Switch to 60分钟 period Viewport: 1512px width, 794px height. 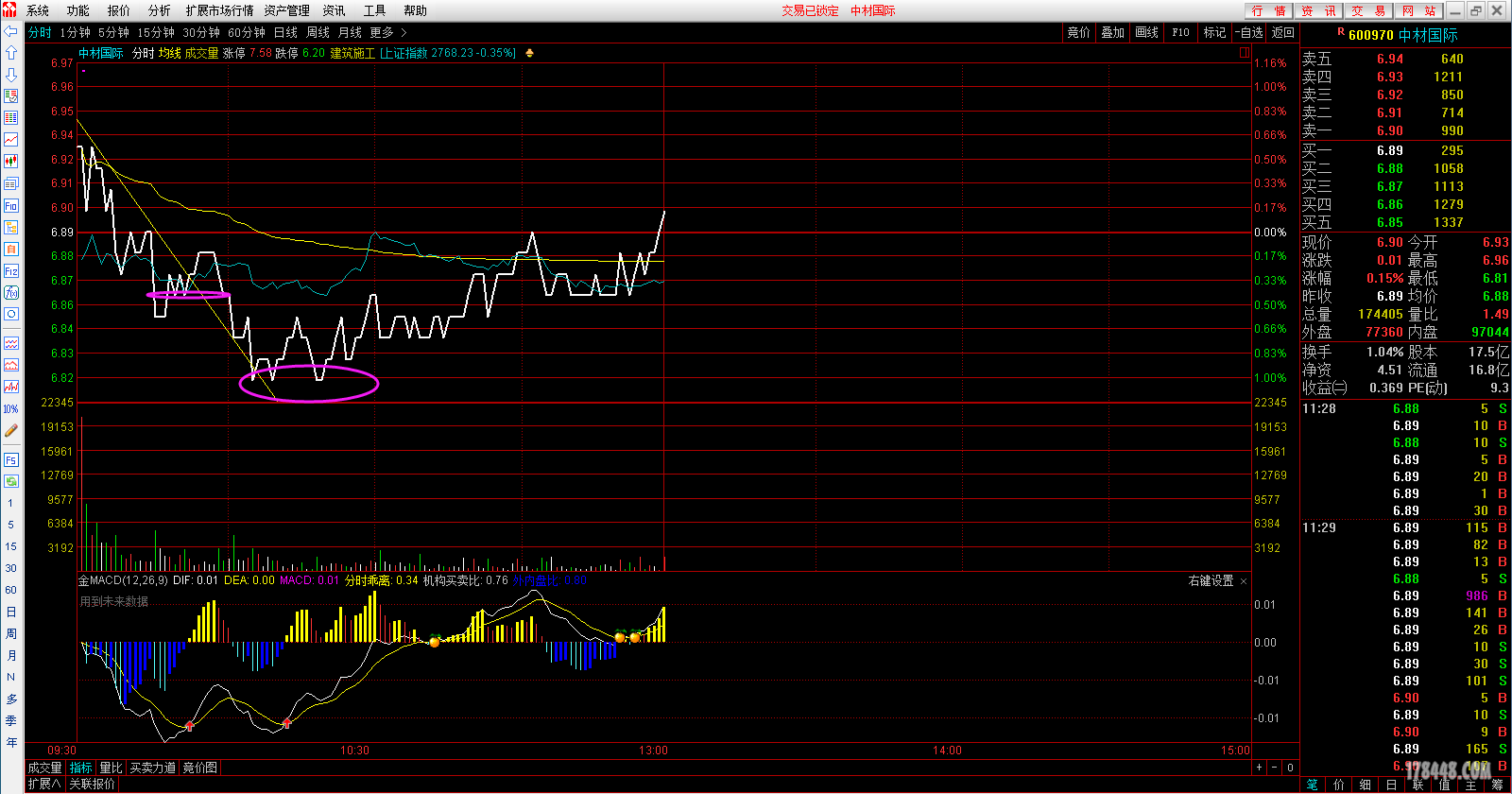point(247,32)
